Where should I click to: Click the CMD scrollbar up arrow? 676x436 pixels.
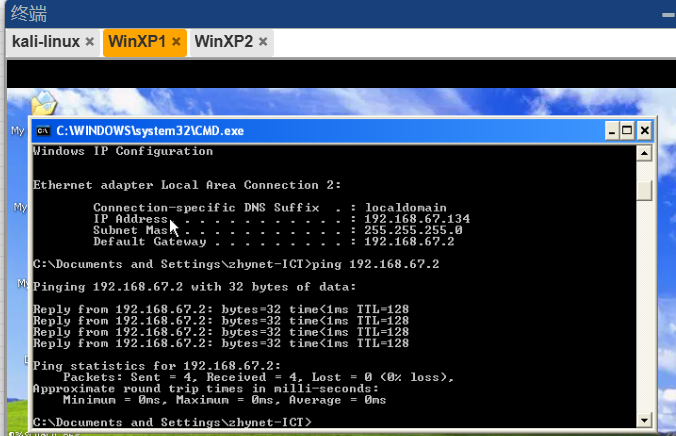[644, 154]
